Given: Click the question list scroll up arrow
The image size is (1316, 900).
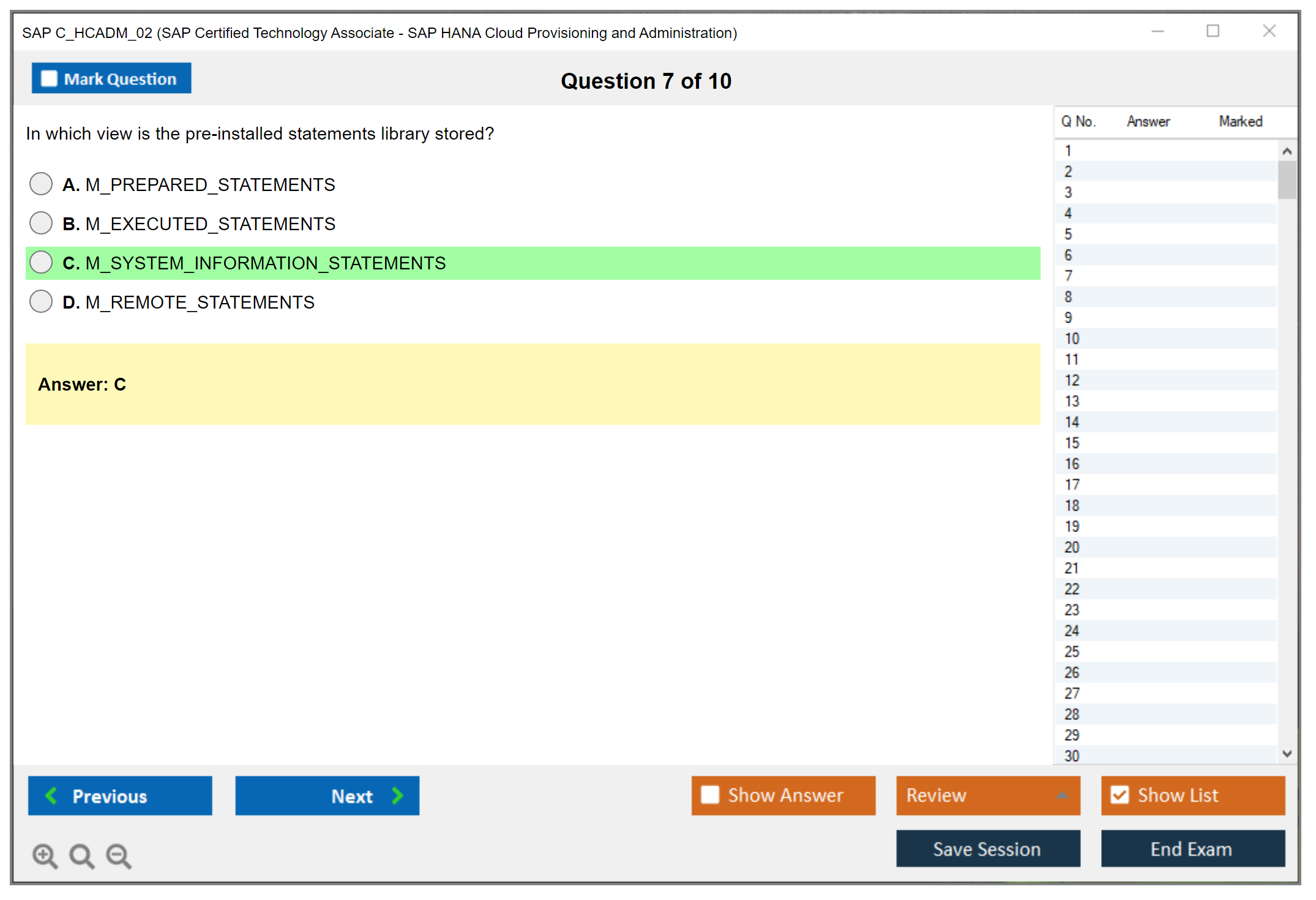Looking at the screenshot, I should coord(1287,151).
